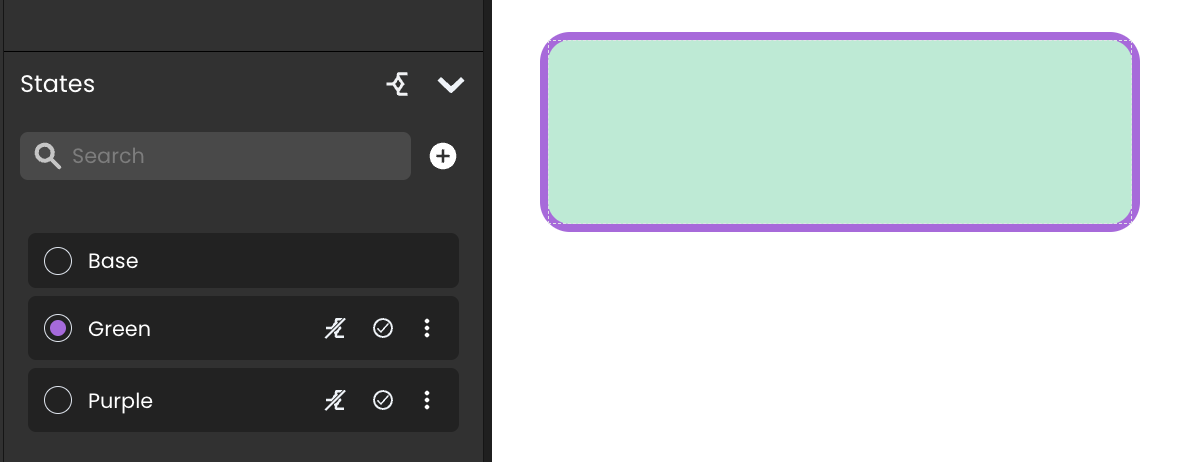
Task: Toggle the animation-off icon on Purple state
Action: tap(335, 400)
